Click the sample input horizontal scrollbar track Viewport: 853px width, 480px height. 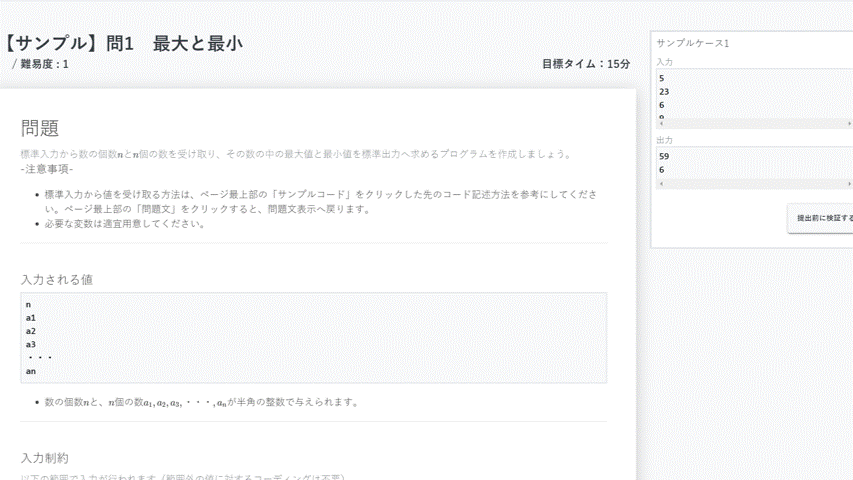(x=754, y=123)
